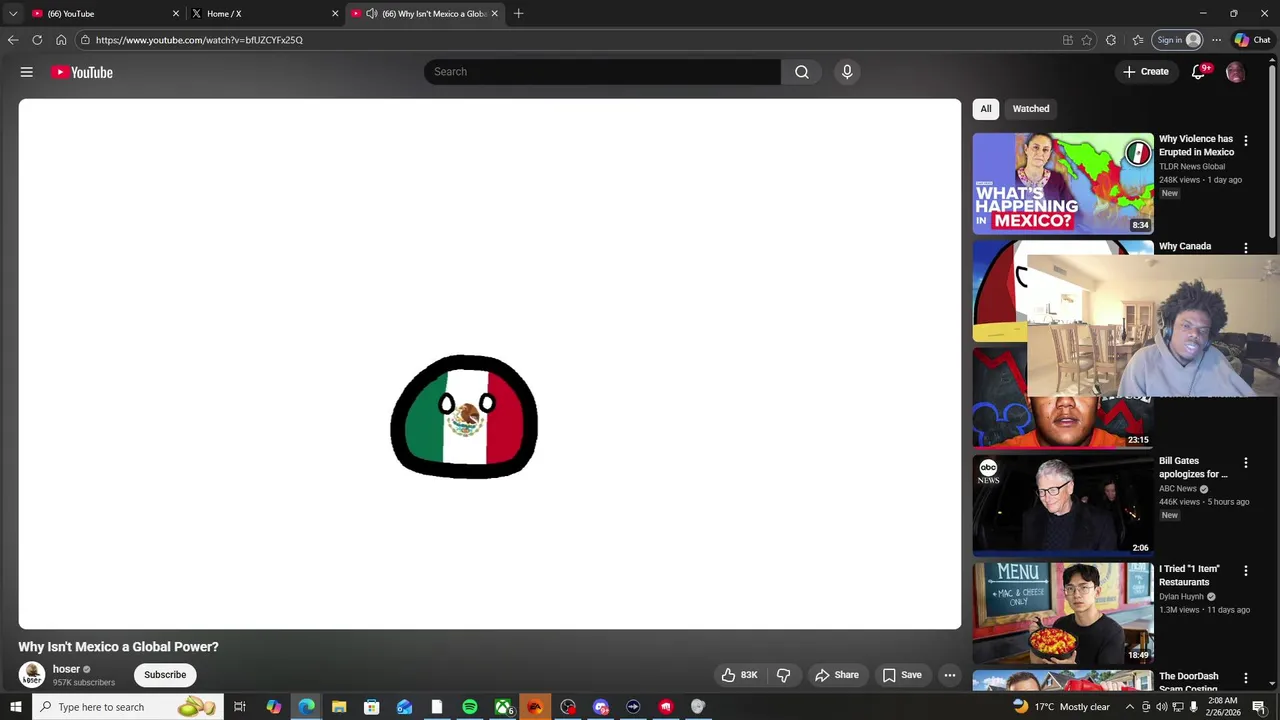Select the All filter chip
The height and width of the screenshot is (720, 1280).
[986, 109]
